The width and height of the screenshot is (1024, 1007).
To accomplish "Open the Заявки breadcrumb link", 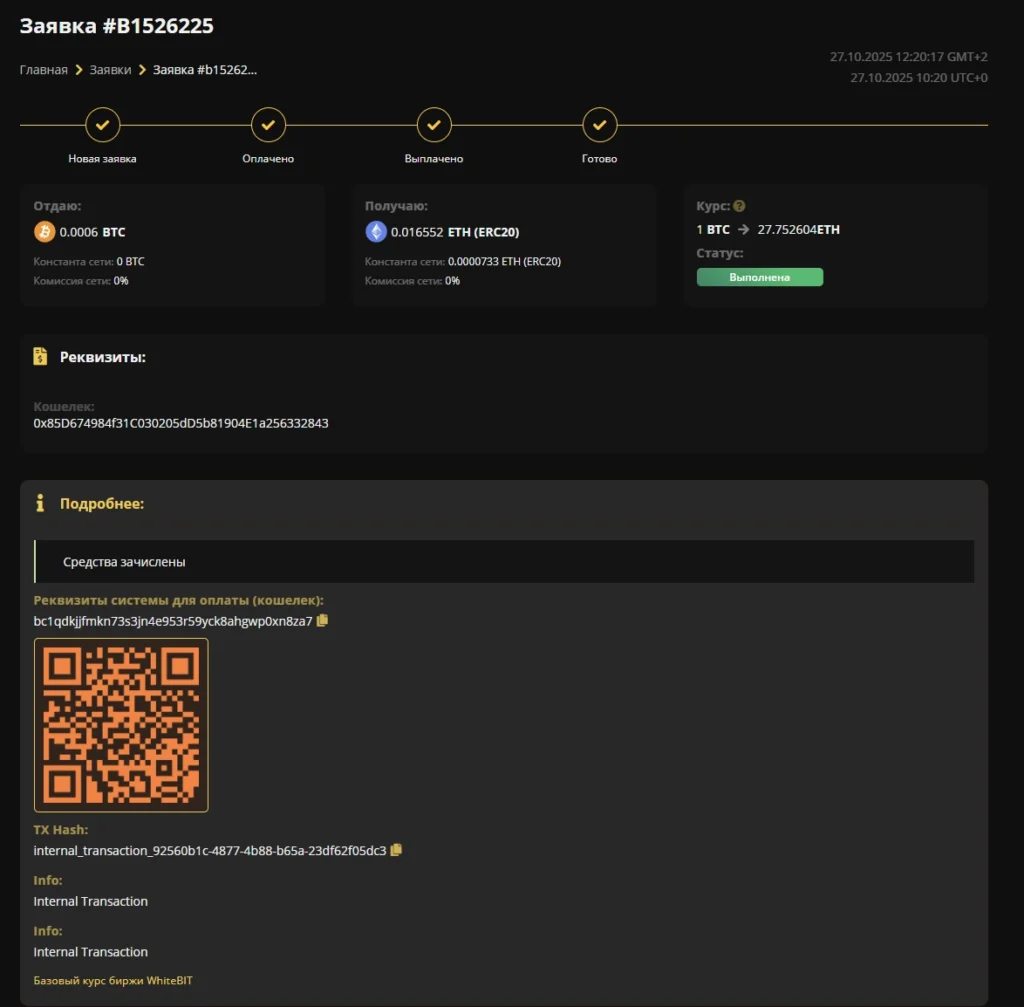I will (x=110, y=70).
